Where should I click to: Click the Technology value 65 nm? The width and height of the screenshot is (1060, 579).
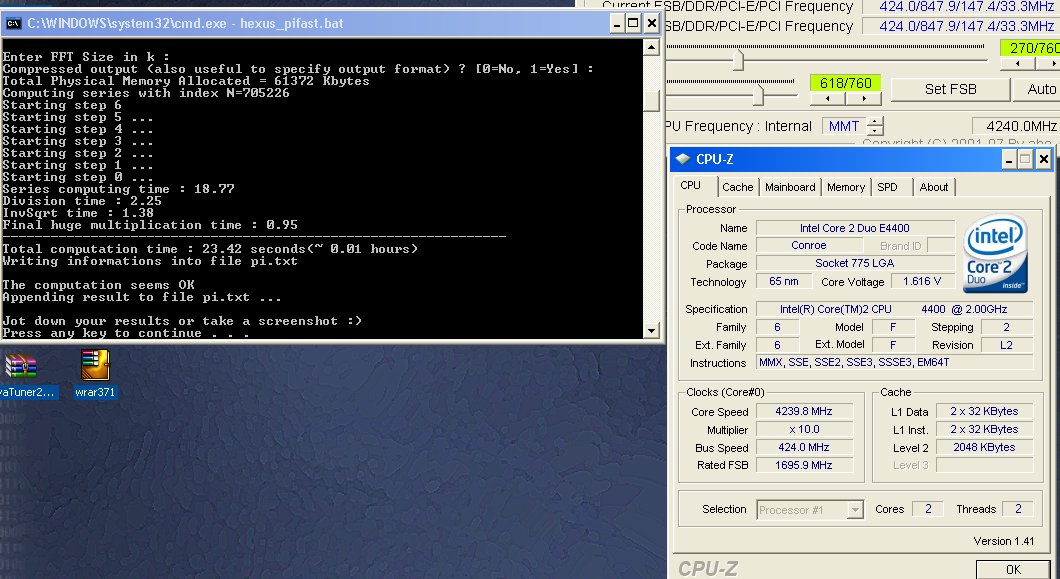pos(784,281)
